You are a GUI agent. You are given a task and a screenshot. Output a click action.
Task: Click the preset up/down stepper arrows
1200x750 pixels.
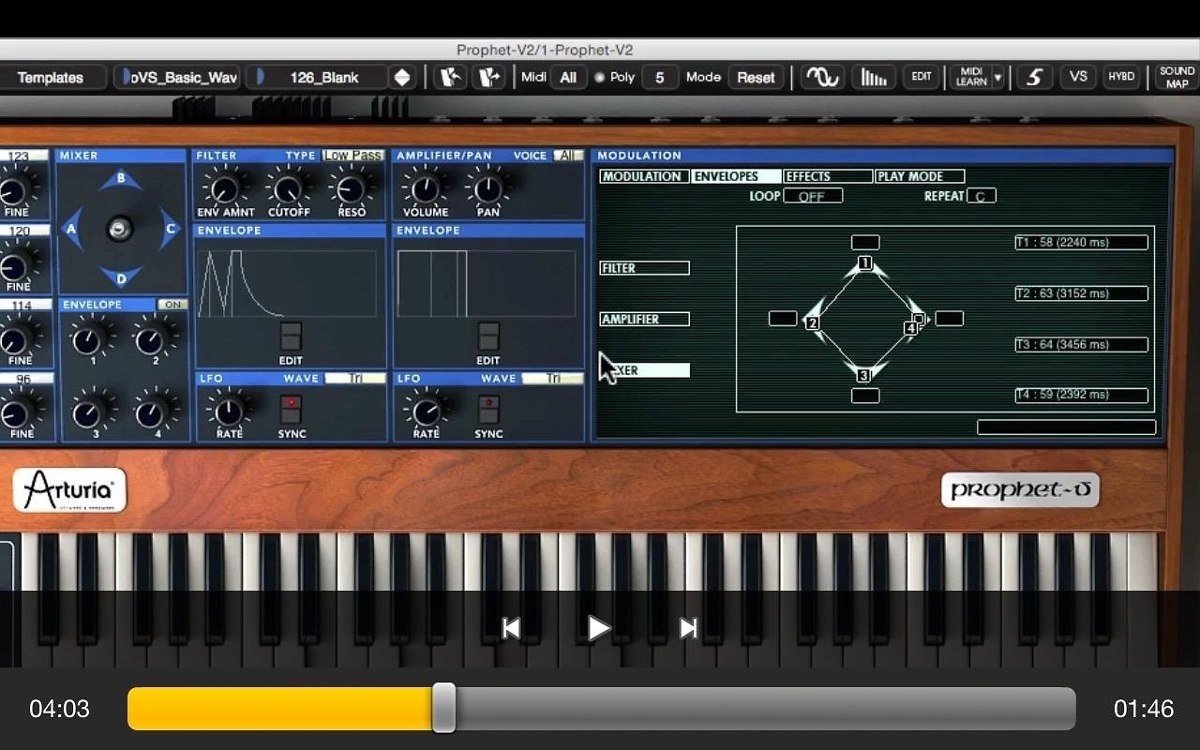pyautogui.click(x=402, y=77)
